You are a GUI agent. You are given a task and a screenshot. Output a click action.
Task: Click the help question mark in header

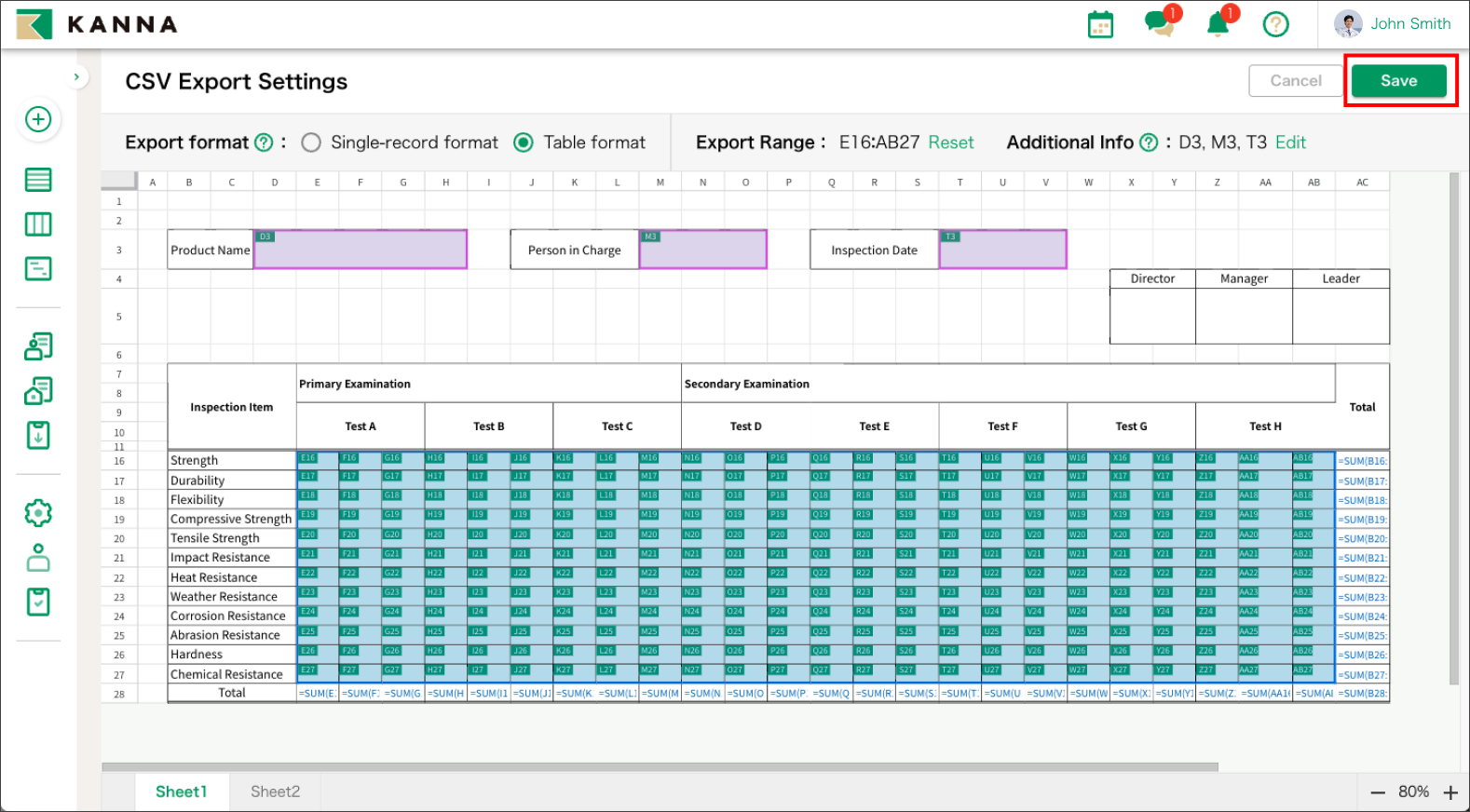point(1275,24)
